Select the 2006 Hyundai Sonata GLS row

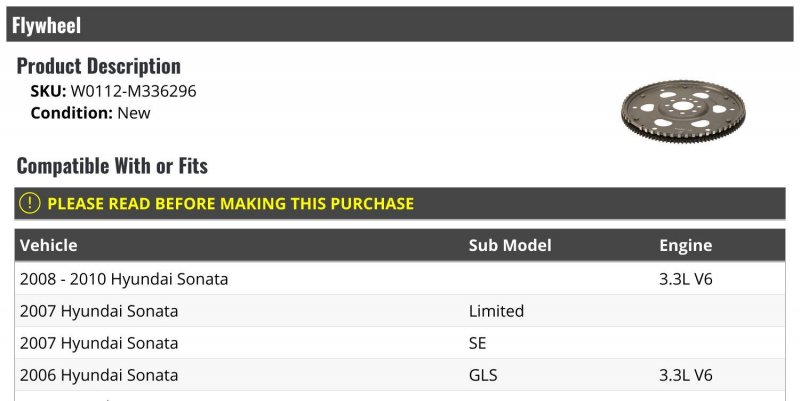[399, 375]
